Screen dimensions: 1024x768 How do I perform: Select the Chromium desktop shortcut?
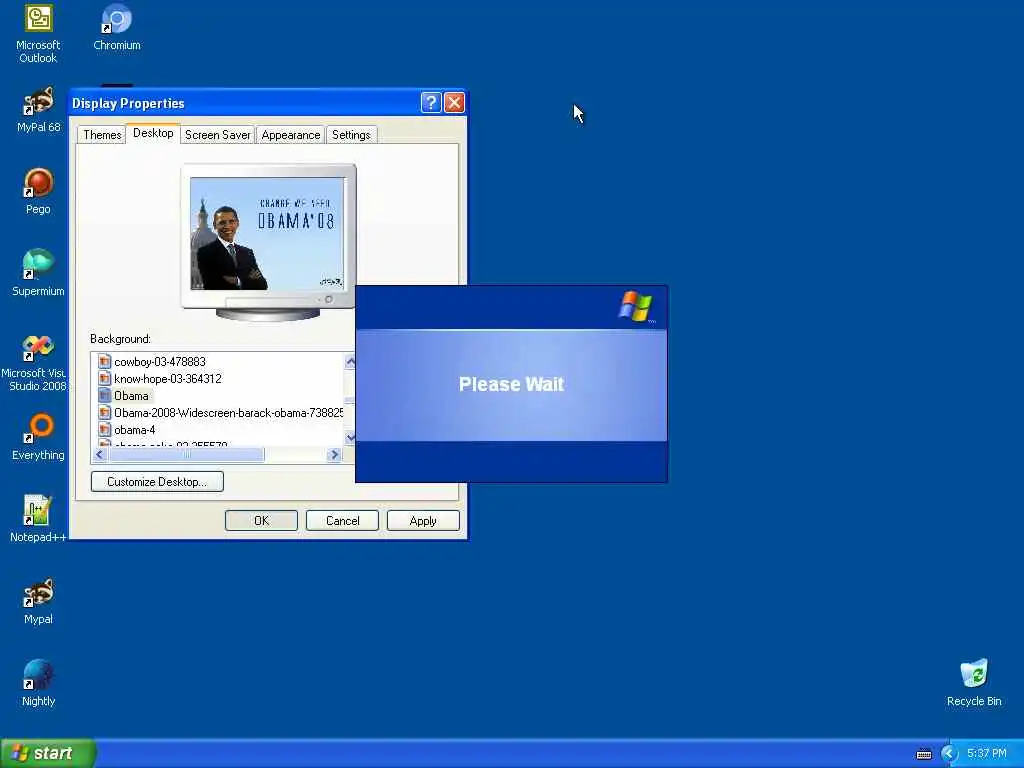117,28
